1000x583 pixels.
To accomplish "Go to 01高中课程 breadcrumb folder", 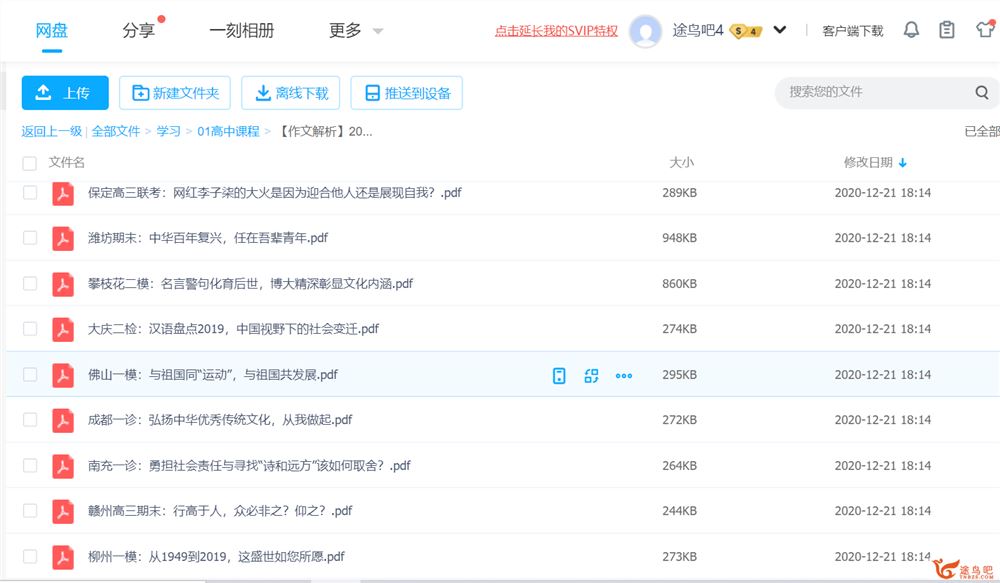I will click(228, 131).
